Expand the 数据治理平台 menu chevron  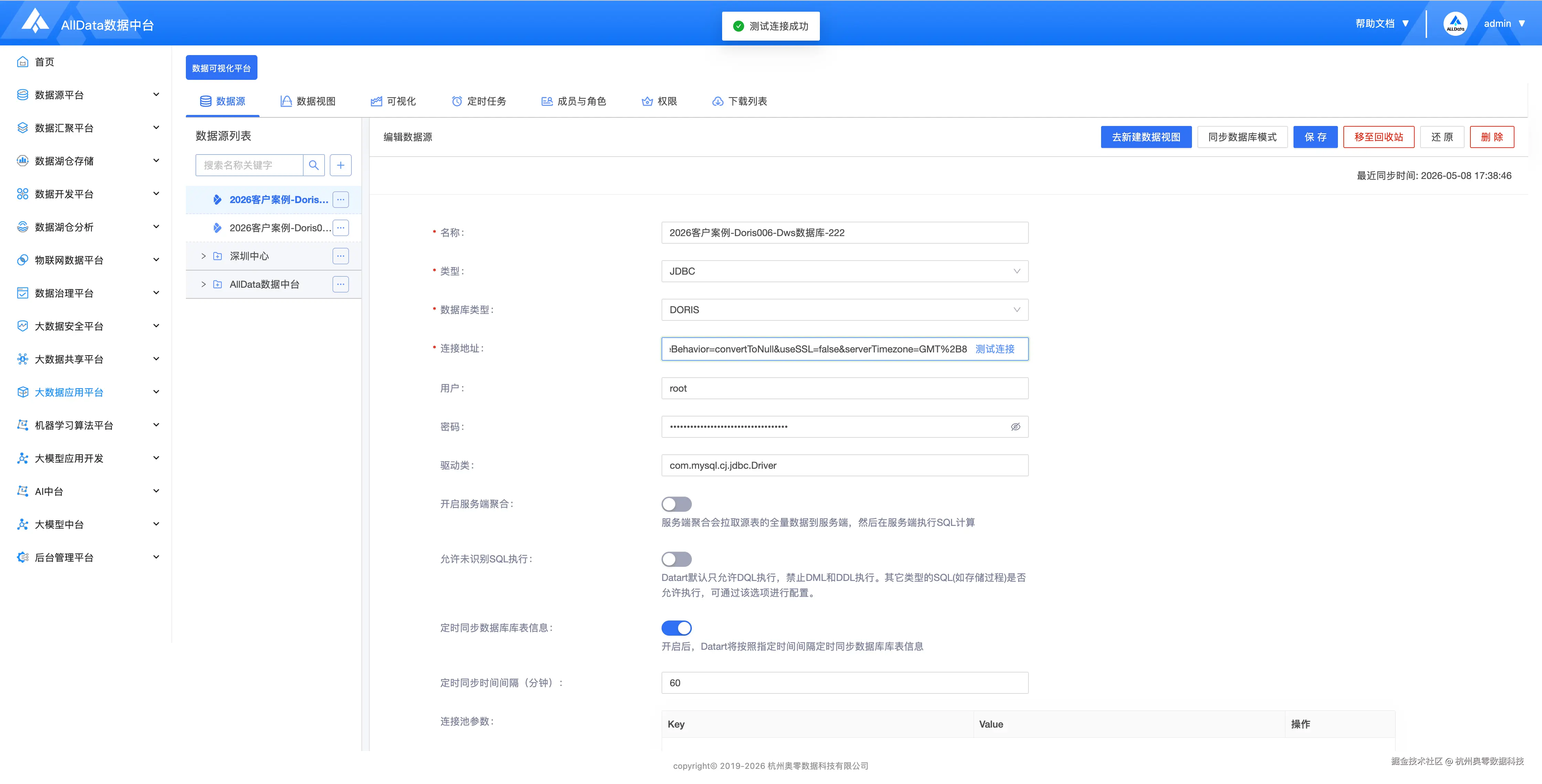click(x=156, y=292)
